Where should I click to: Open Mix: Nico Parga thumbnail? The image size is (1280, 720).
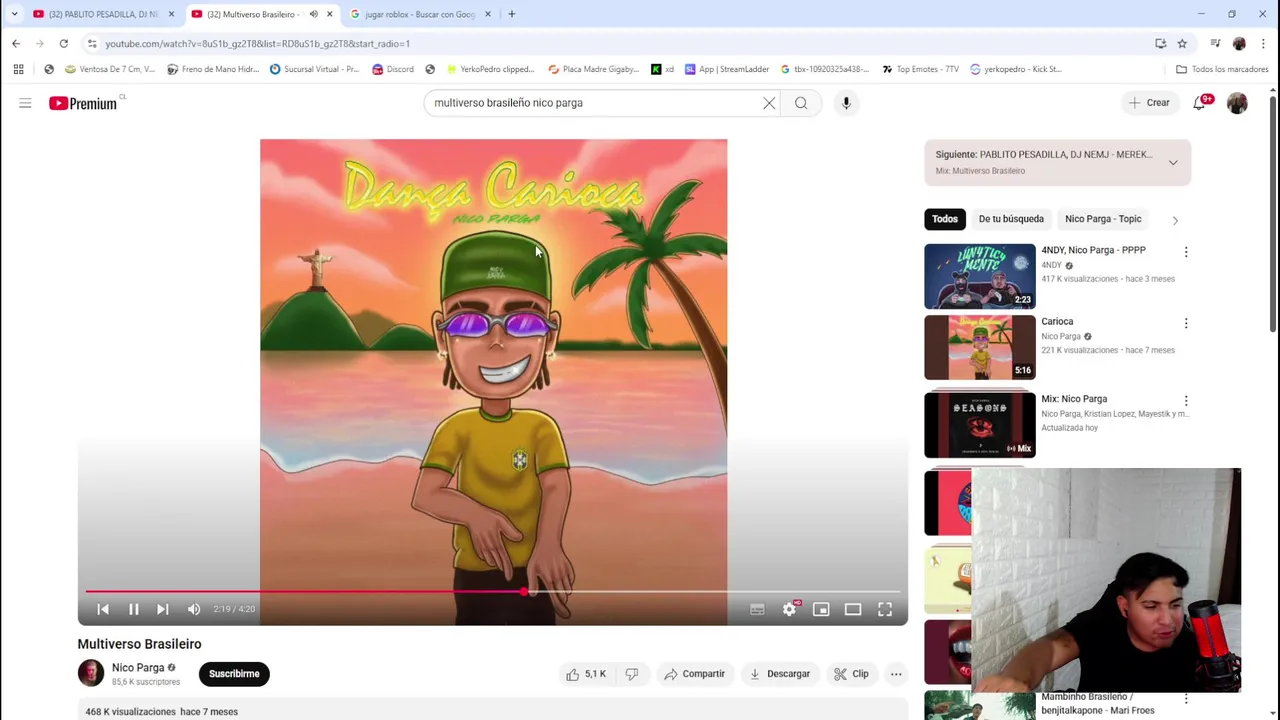(x=980, y=424)
